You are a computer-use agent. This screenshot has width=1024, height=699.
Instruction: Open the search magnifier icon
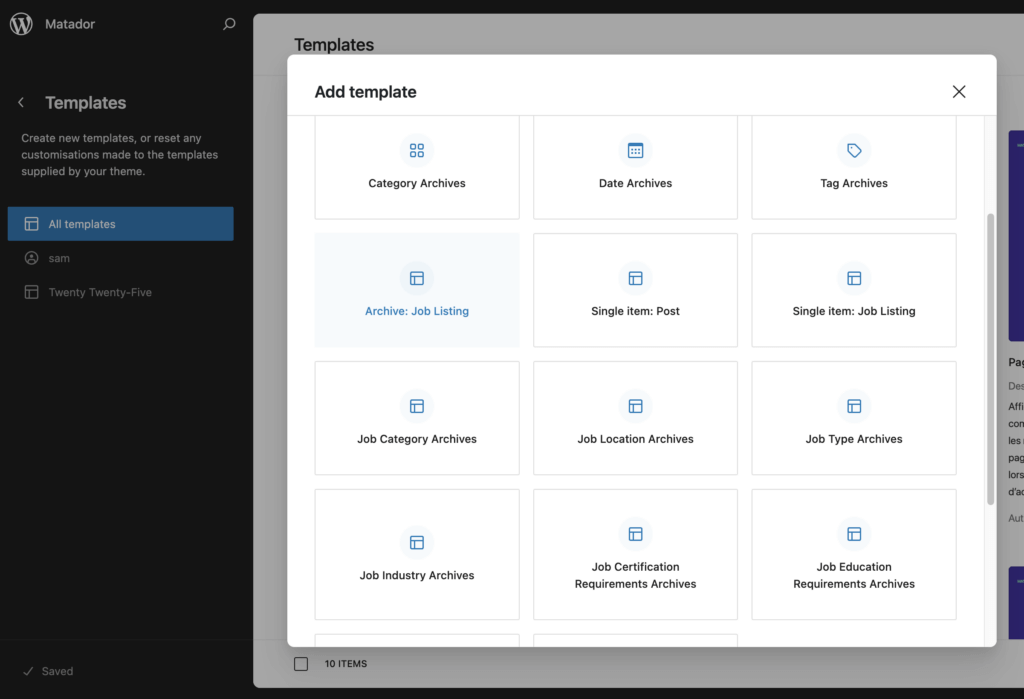point(229,24)
